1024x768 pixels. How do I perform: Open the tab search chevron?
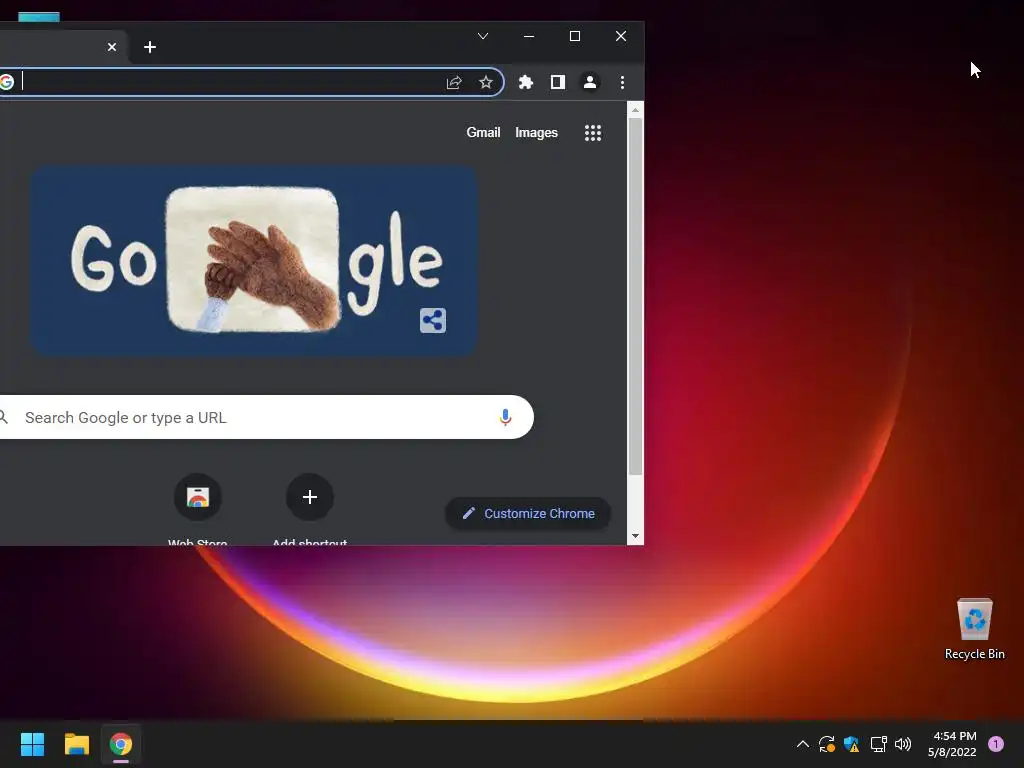pos(483,36)
